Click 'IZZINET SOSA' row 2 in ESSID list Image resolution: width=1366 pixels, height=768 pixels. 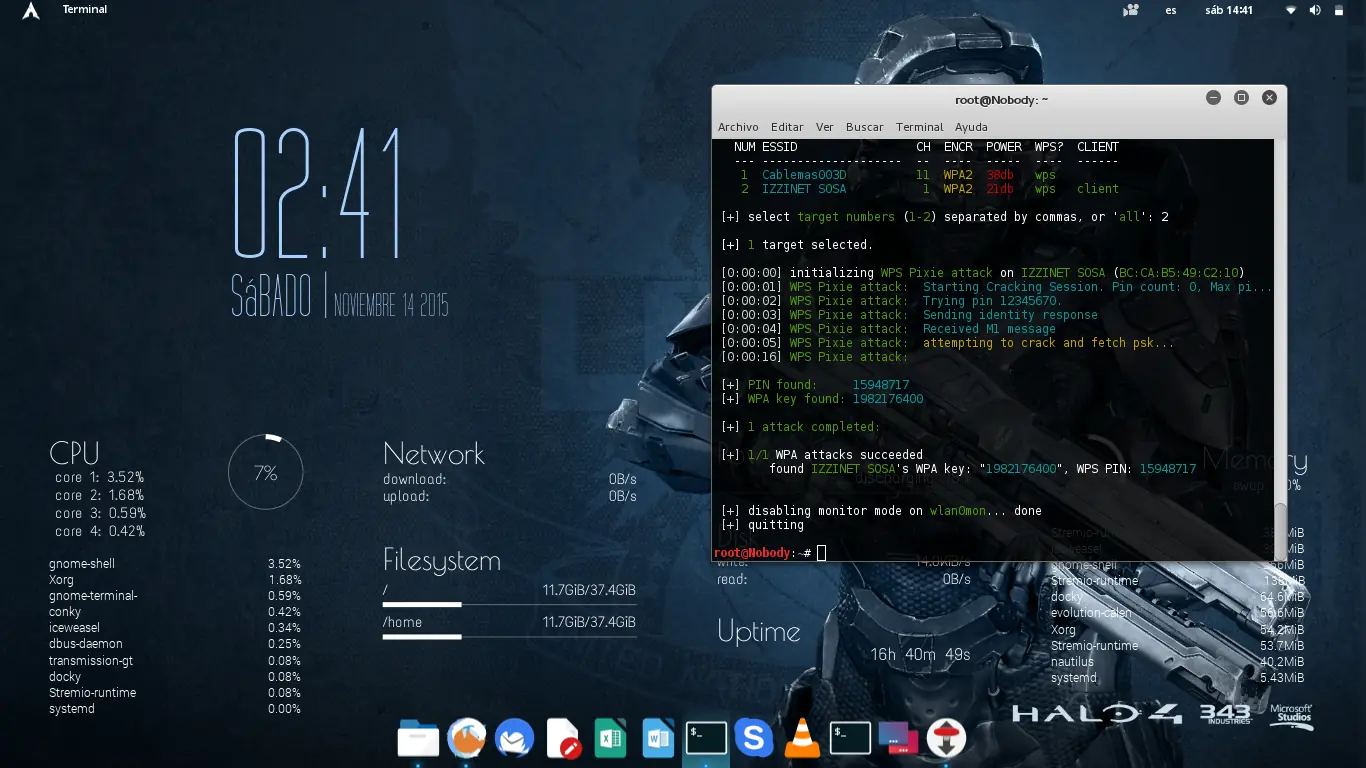point(804,189)
